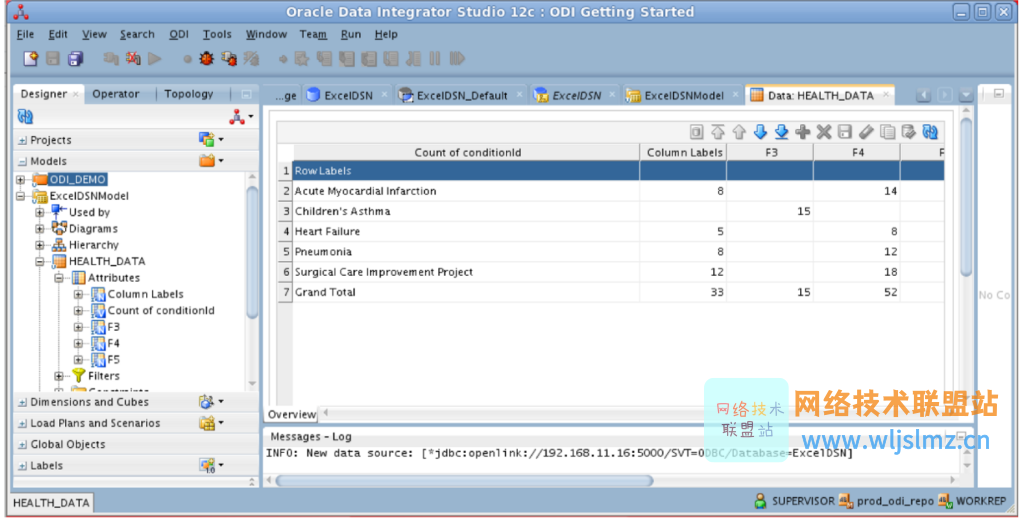
Task: Click the SUPERVISOR user icon in the status bar
Action: pyautogui.click(x=760, y=501)
